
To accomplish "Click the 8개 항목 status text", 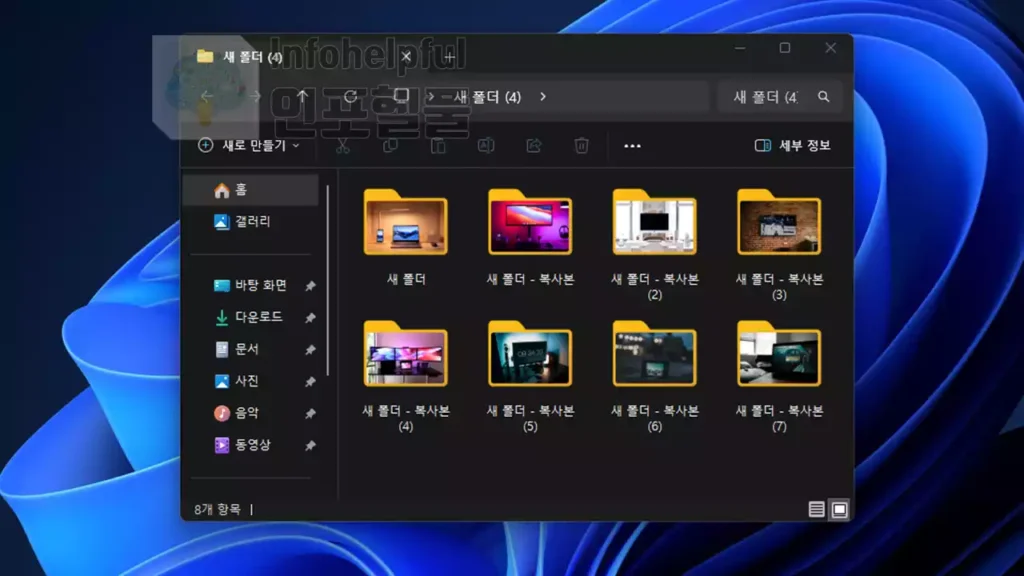I will [217, 509].
